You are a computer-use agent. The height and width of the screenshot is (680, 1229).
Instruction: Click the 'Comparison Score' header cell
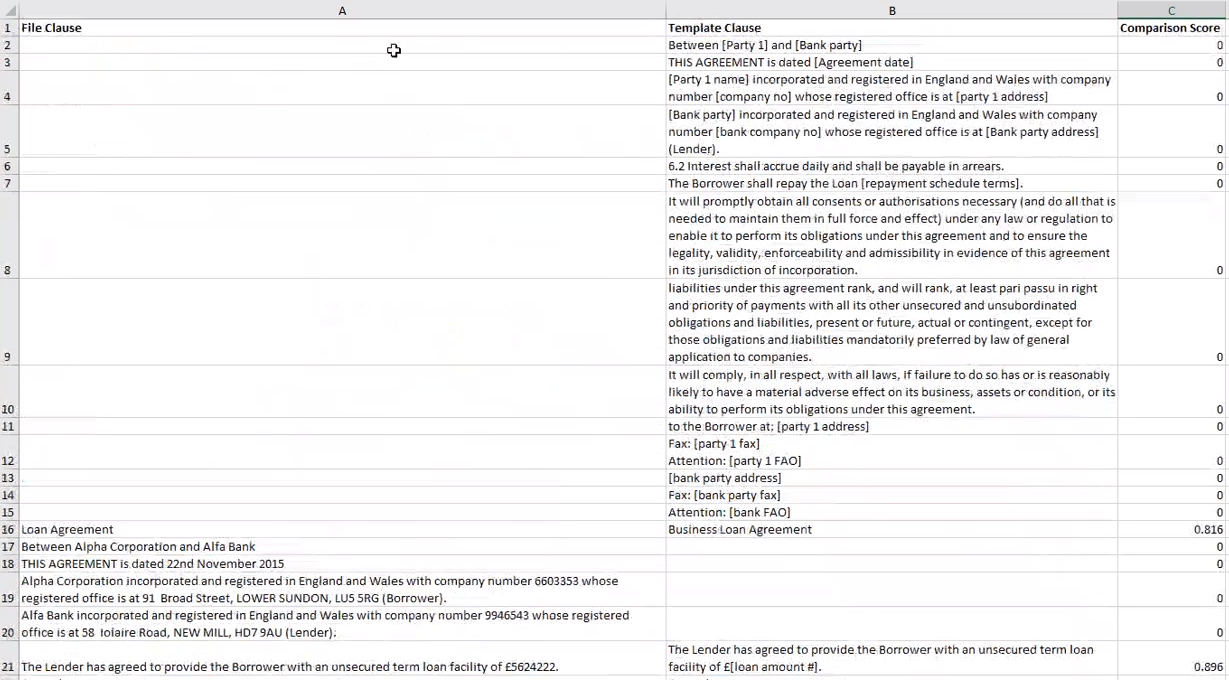1169,28
